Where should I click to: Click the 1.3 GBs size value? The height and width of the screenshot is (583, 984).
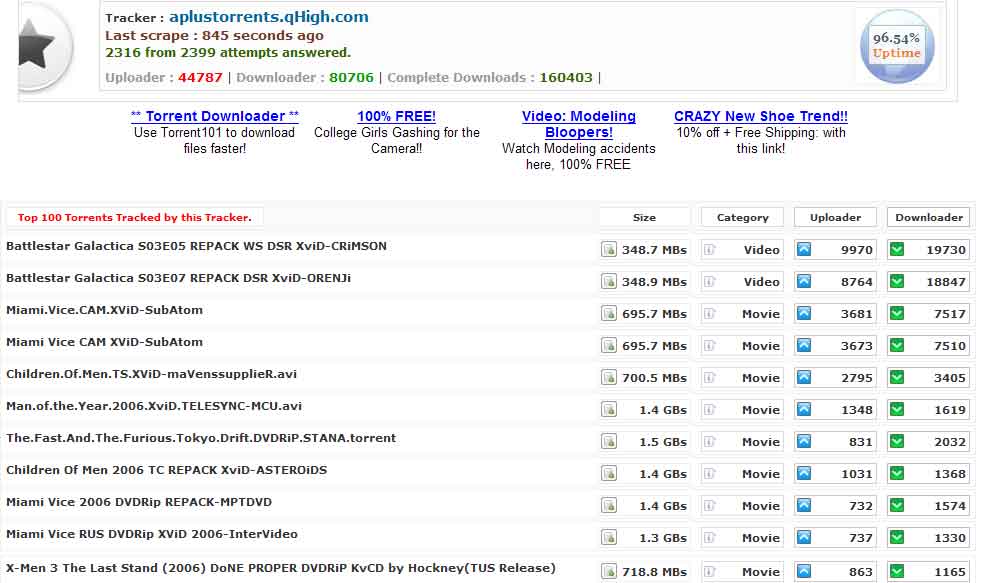pos(663,538)
